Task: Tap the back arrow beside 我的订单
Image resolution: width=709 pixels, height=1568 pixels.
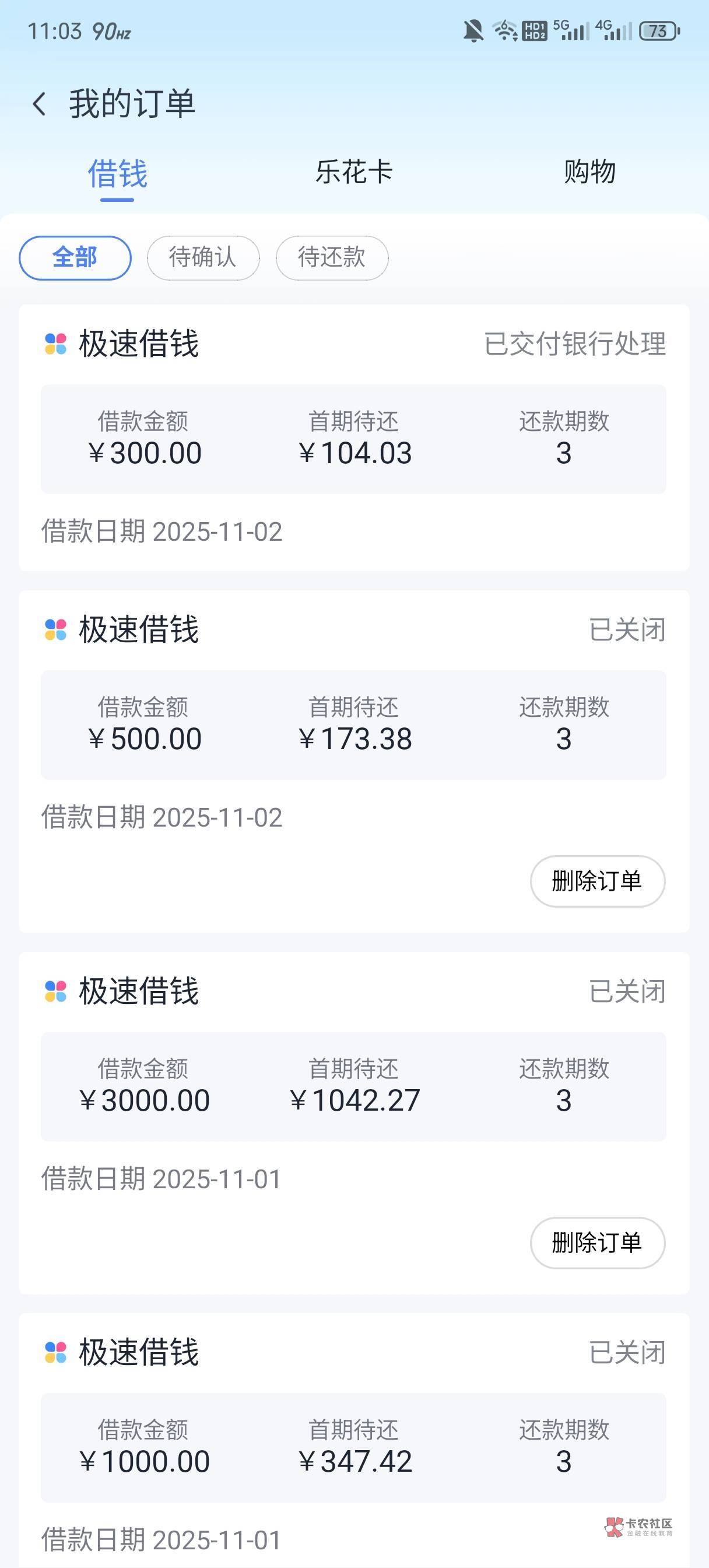Action: click(40, 103)
